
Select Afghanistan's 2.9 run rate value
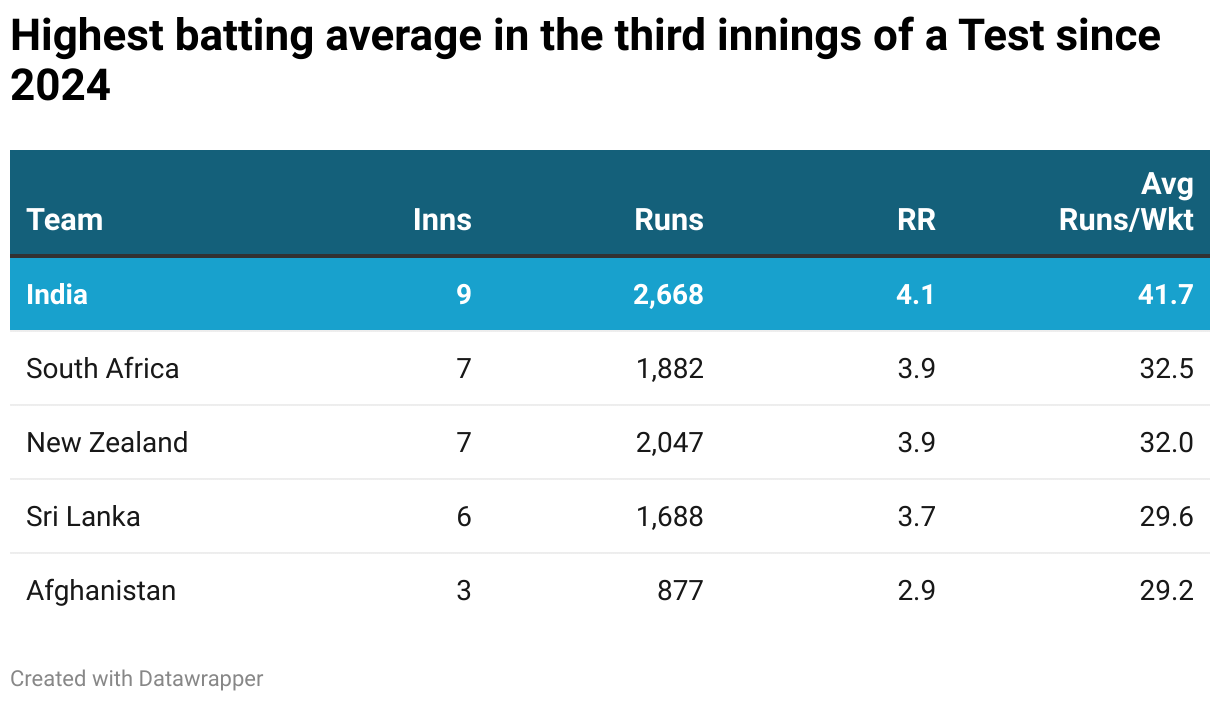pyautogui.click(x=916, y=590)
